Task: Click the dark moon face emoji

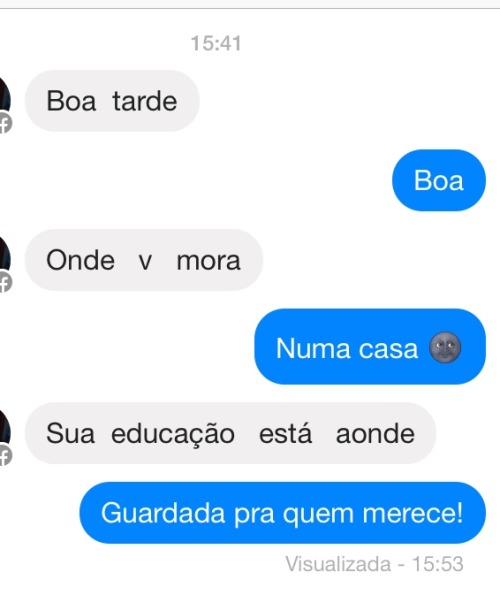Action: (445, 348)
